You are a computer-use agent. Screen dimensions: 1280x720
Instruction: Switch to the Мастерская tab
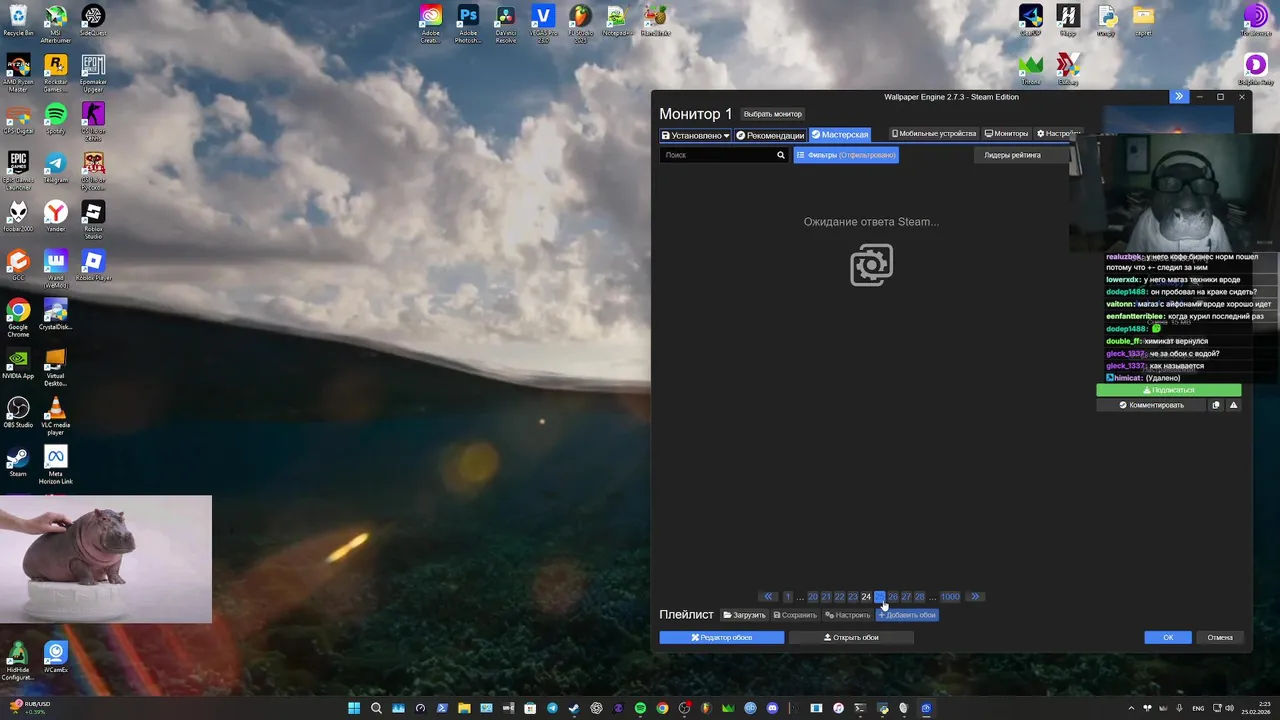(839, 135)
